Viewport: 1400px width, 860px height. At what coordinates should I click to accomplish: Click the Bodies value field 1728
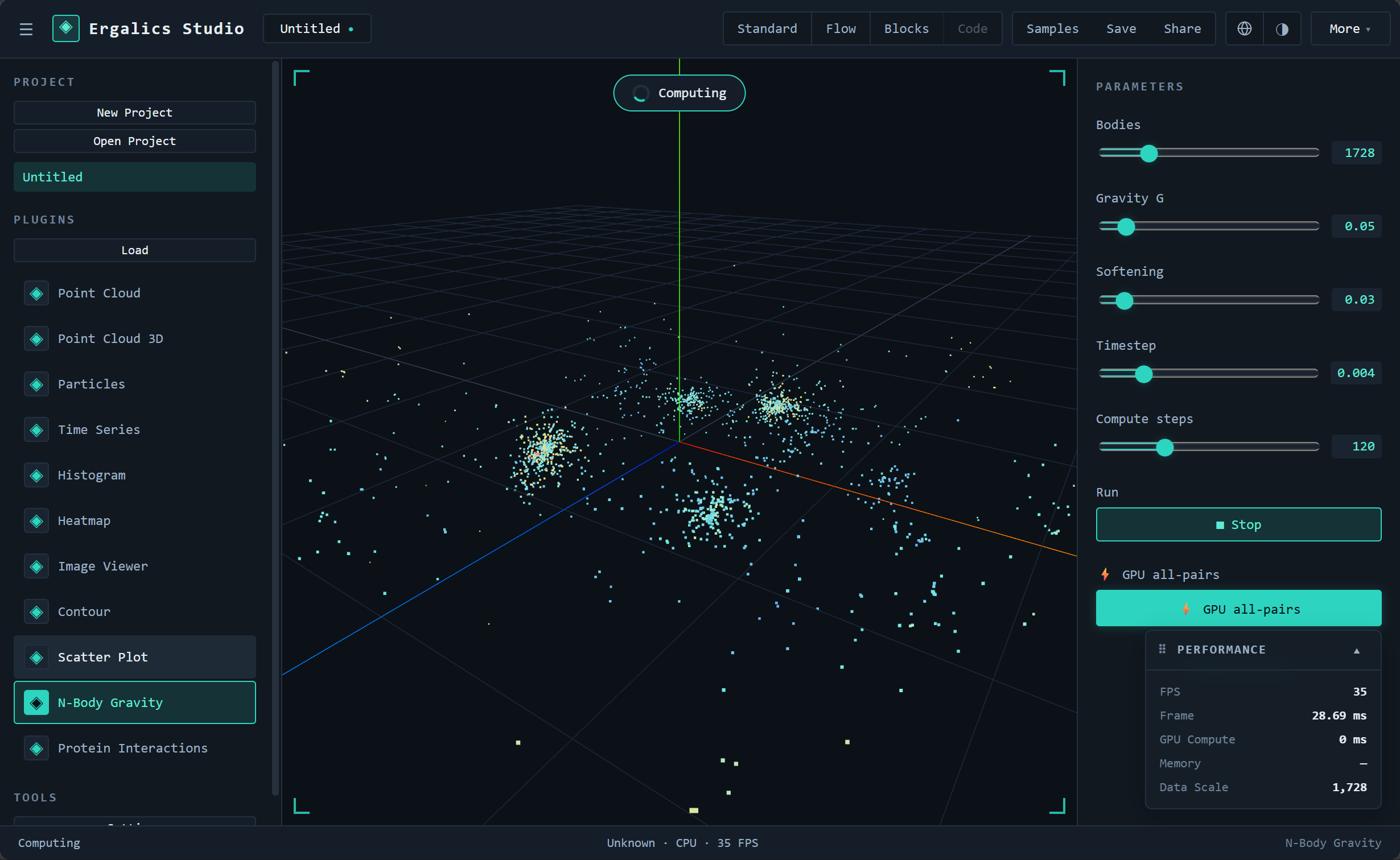1357,153
